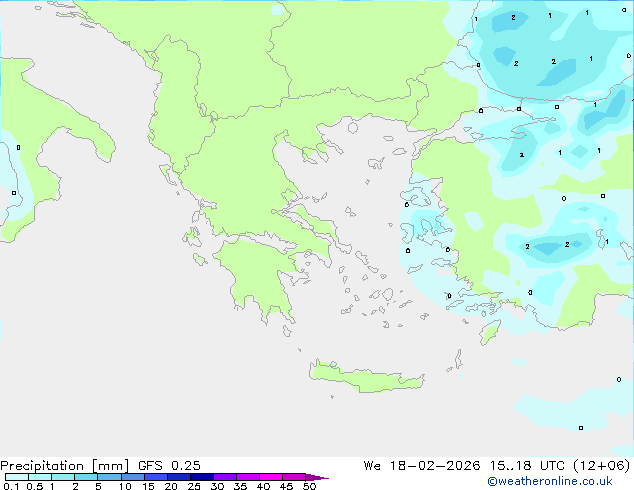Click the "25" legend scale label
This screenshot has height=490, width=634.
194,486
